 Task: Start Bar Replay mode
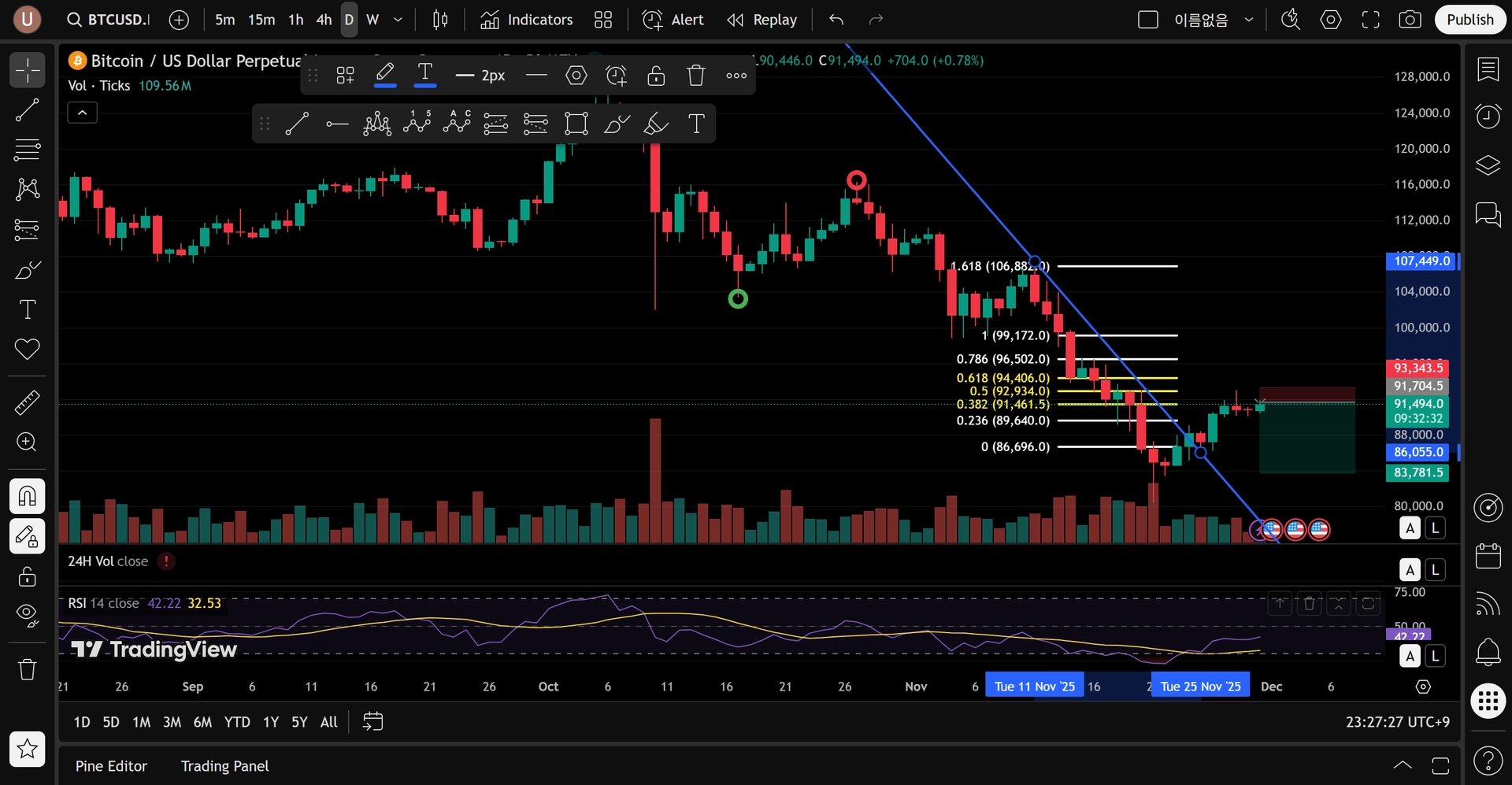[x=762, y=20]
